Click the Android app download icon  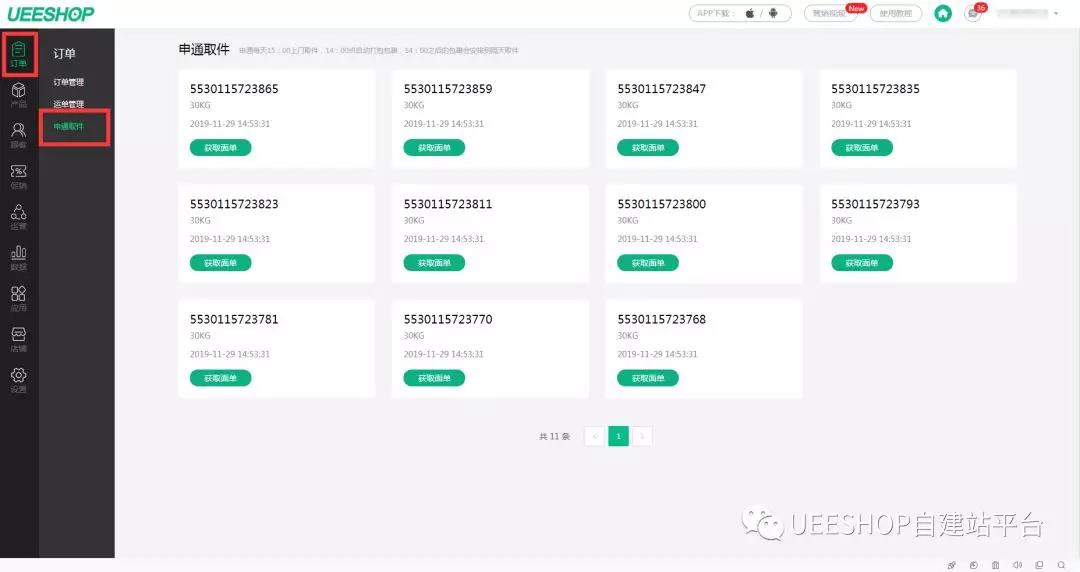[x=773, y=13]
